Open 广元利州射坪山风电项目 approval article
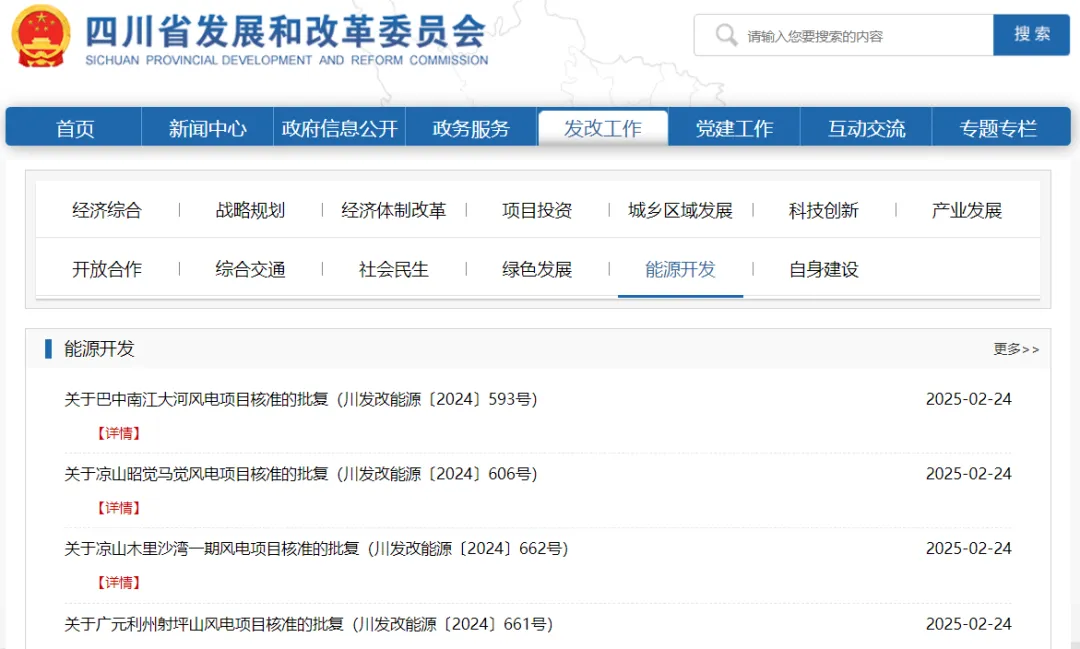Screen dimensions: 1080x649 pos(308,624)
